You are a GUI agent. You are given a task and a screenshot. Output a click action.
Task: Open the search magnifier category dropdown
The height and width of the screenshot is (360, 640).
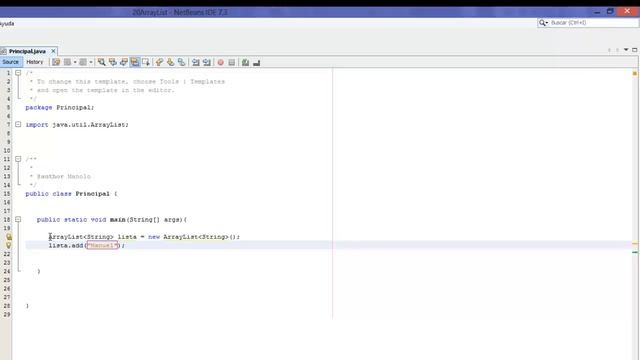pos(543,23)
